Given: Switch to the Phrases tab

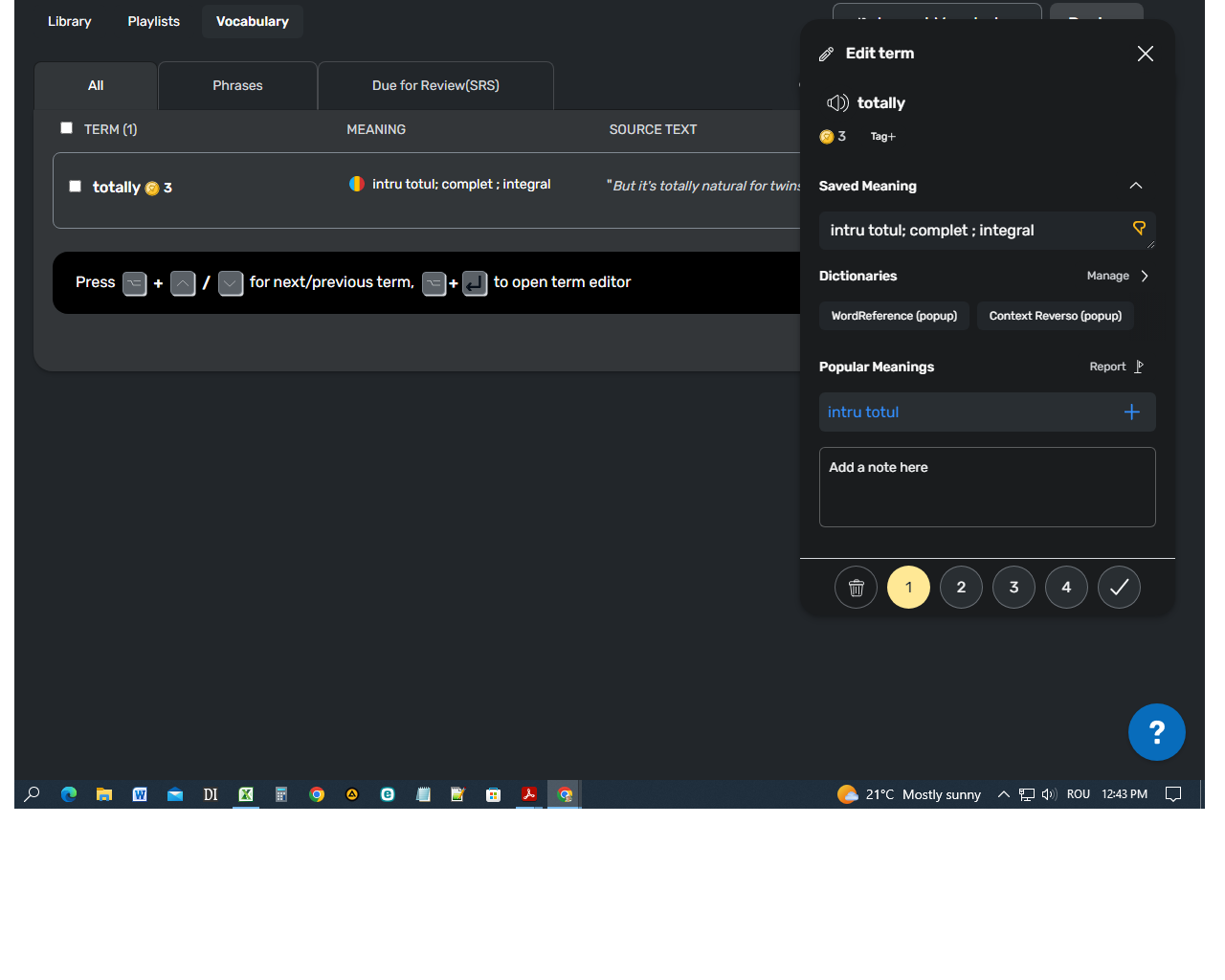Looking at the screenshot, I should (x=237, y=86).
